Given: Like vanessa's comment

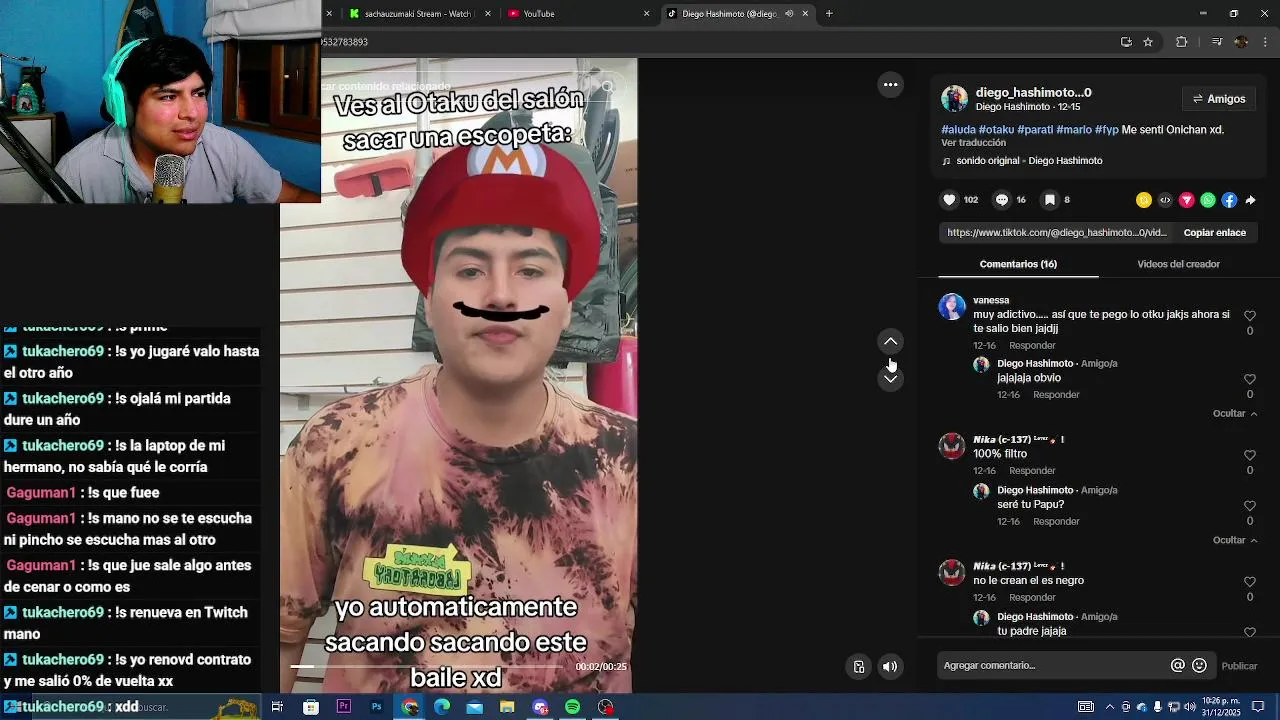Looking at the screenshot, I should click(x=1249, y=316).
